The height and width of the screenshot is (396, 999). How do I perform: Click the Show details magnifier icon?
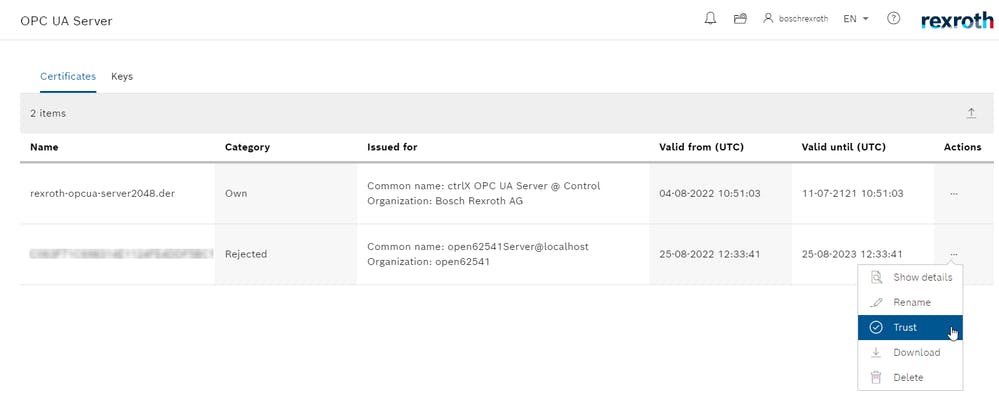coord(877,278)
